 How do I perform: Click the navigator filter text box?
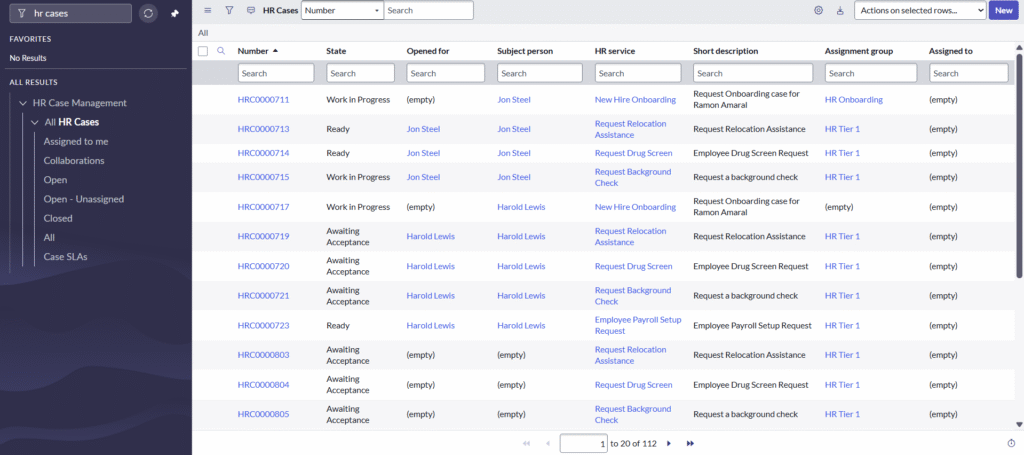coord(71,13)
